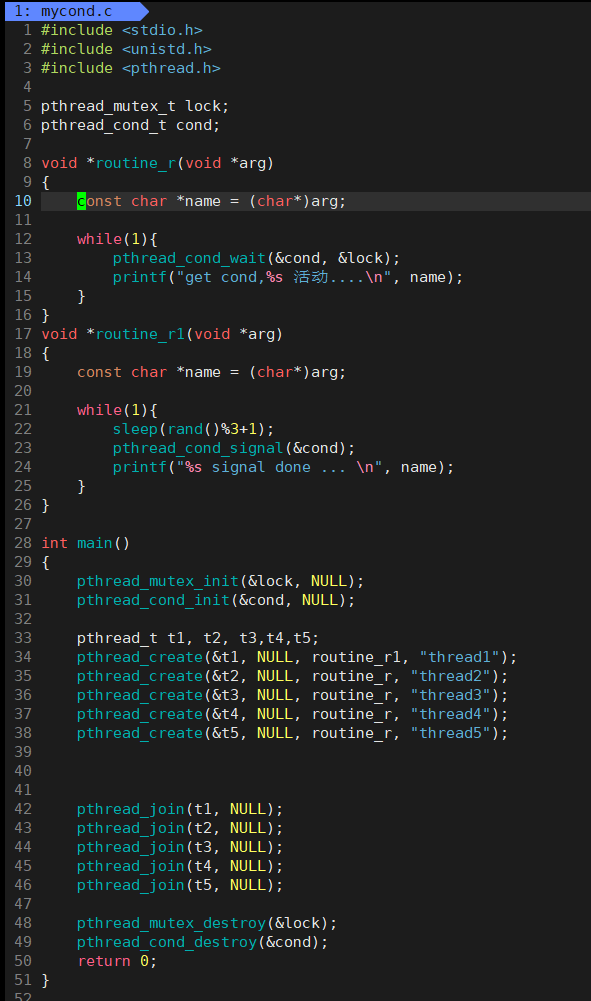Click pthread_cond_signal call on line 23
This screenshot has width=591, height=1001.
point(198,448)
